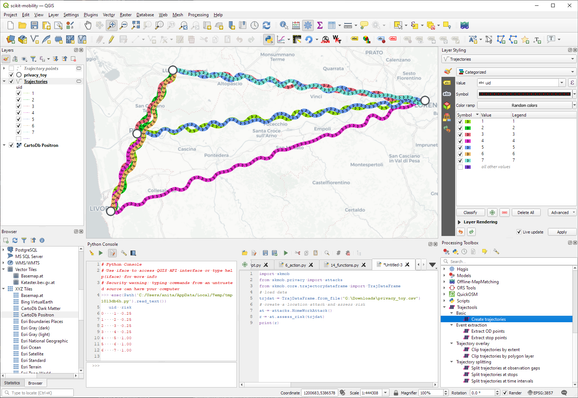This screenshot has height=398, width=578.
Task: Click the Zoom In magnifier tool
Action: click(112, 25)
